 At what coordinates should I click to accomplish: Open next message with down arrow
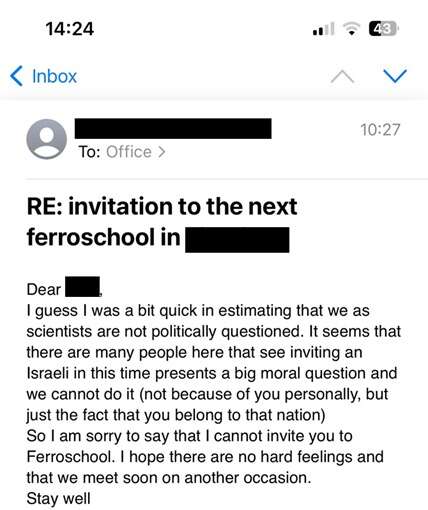pyautogui.click(x=395, y=76)
